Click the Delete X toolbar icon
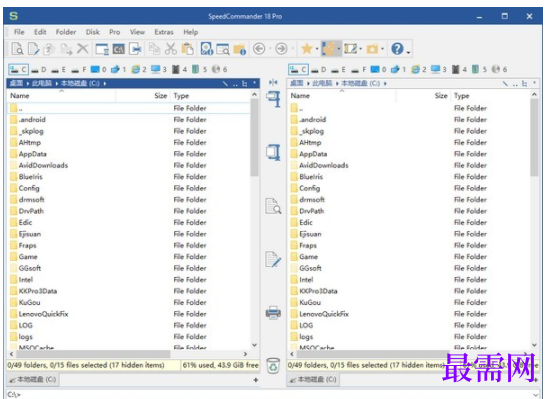This screenshot has width=554, height=399. pos(83,49)
